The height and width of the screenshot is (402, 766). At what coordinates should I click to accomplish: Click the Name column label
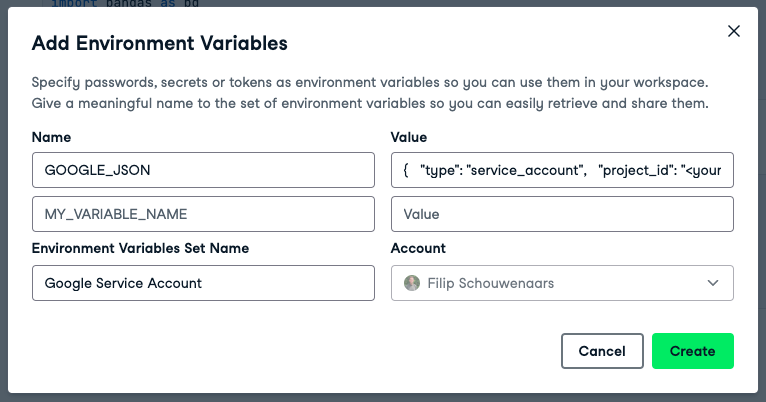[52, 137]
